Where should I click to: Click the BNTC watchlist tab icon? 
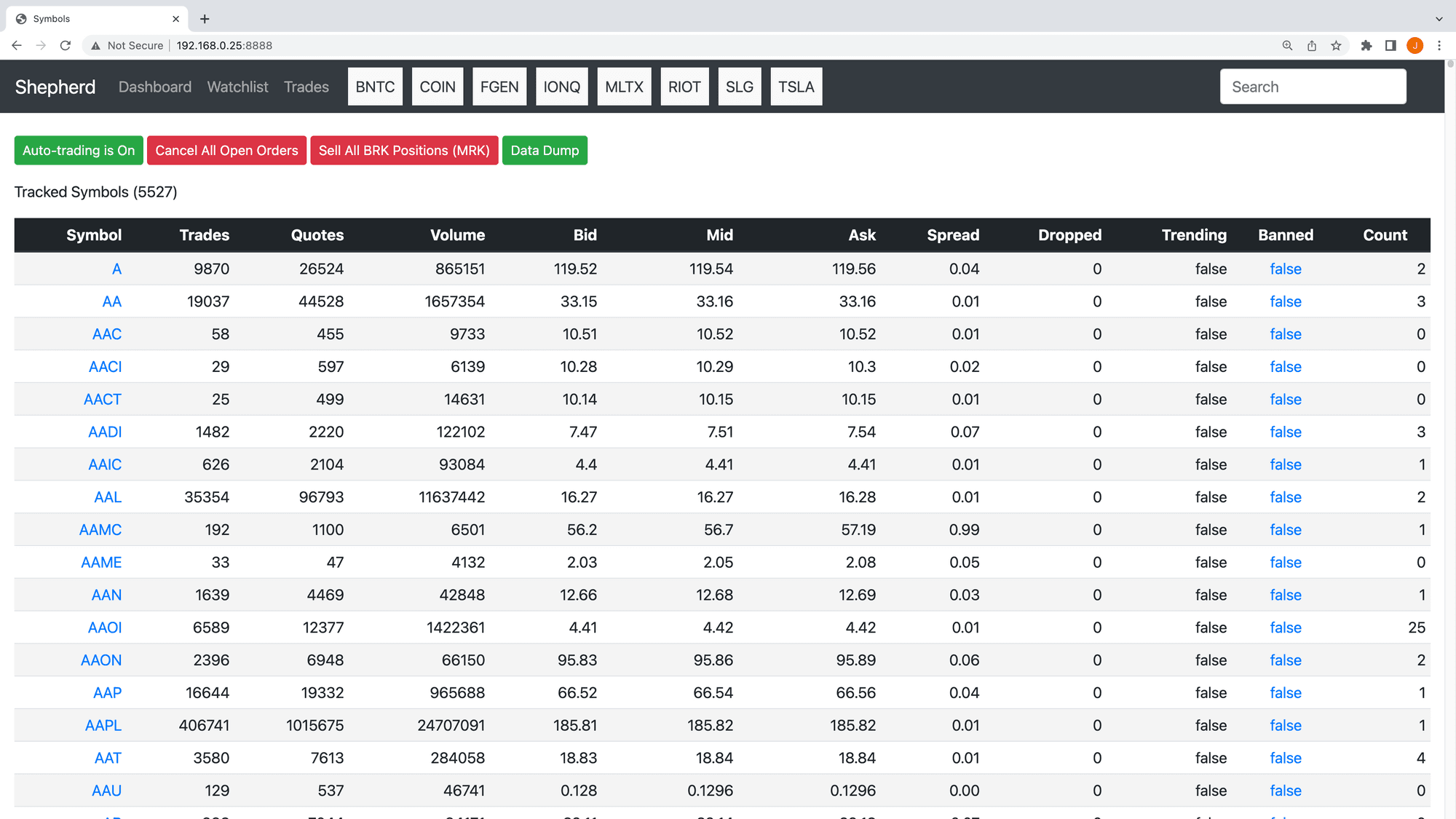tap(376, 86)
